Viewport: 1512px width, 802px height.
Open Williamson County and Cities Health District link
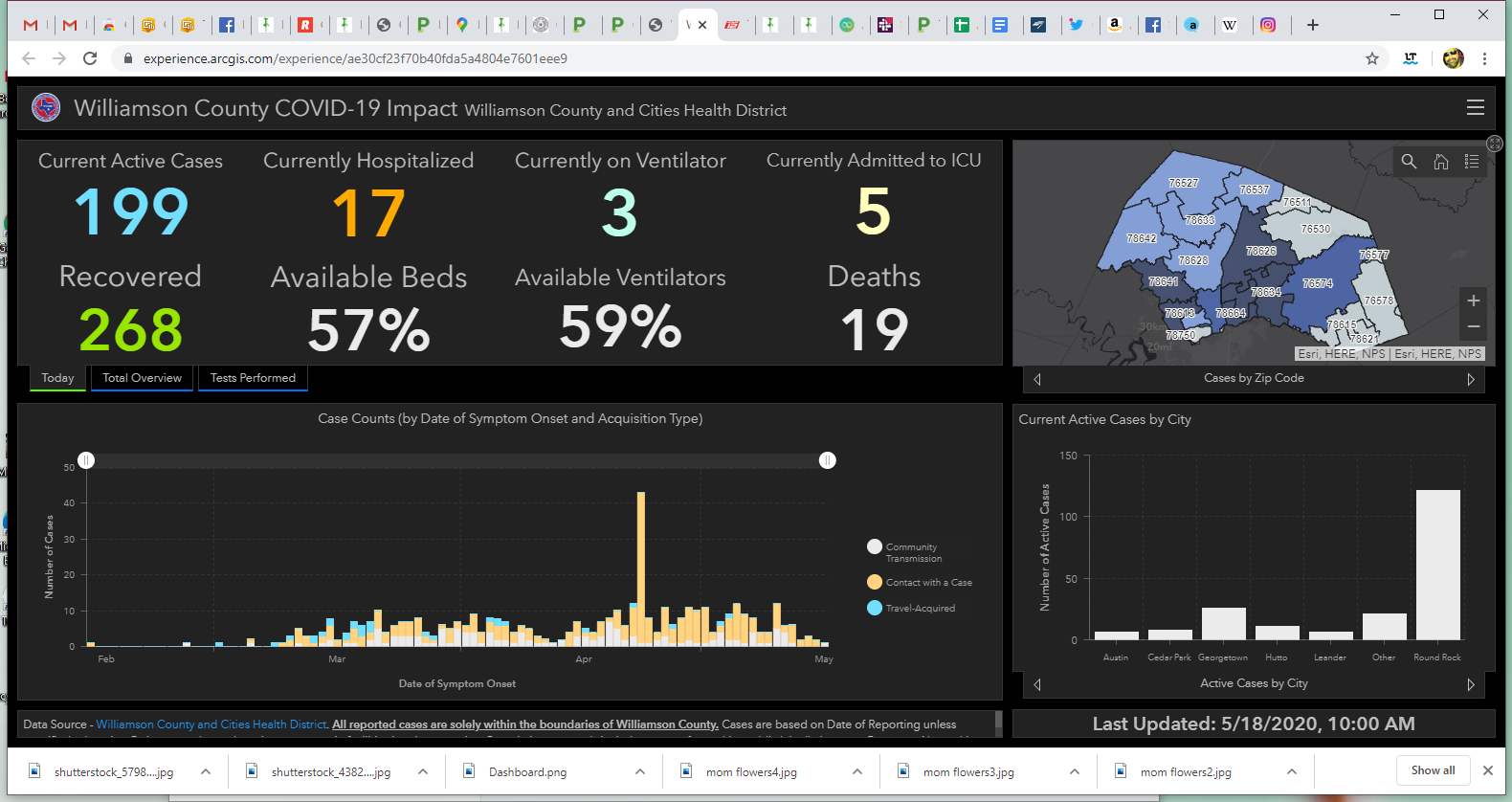[x=211, y=724]
